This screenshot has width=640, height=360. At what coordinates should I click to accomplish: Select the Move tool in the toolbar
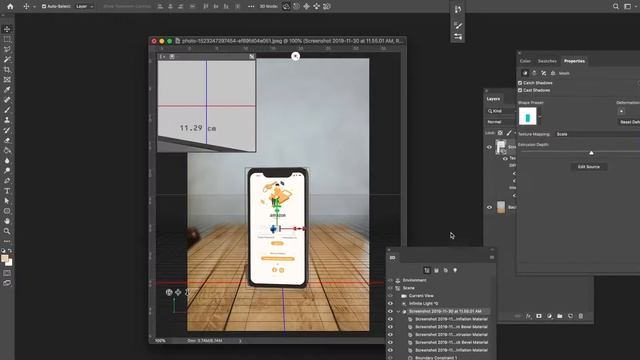click(7, 29)
